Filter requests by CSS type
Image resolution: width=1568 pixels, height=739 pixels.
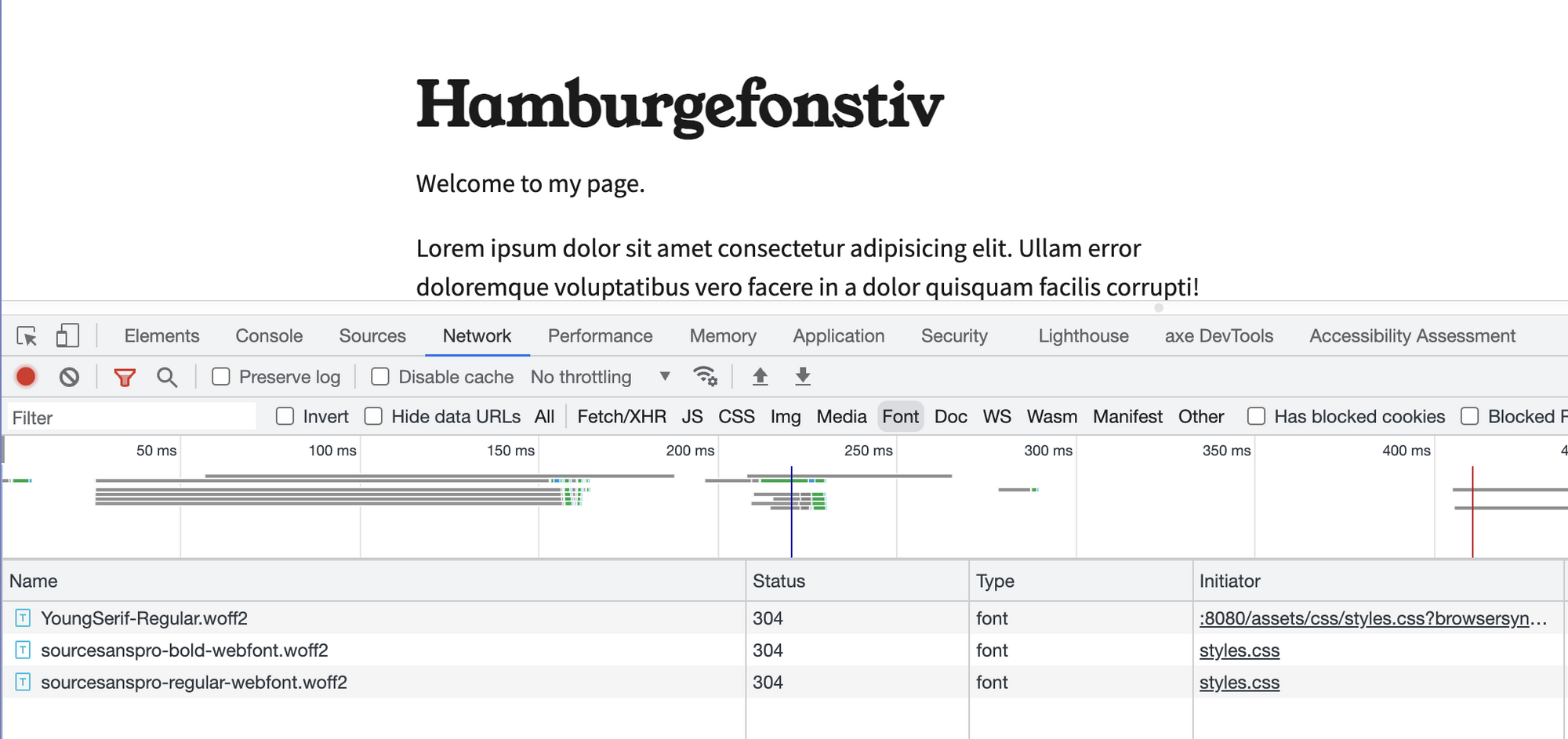[736, 416]
